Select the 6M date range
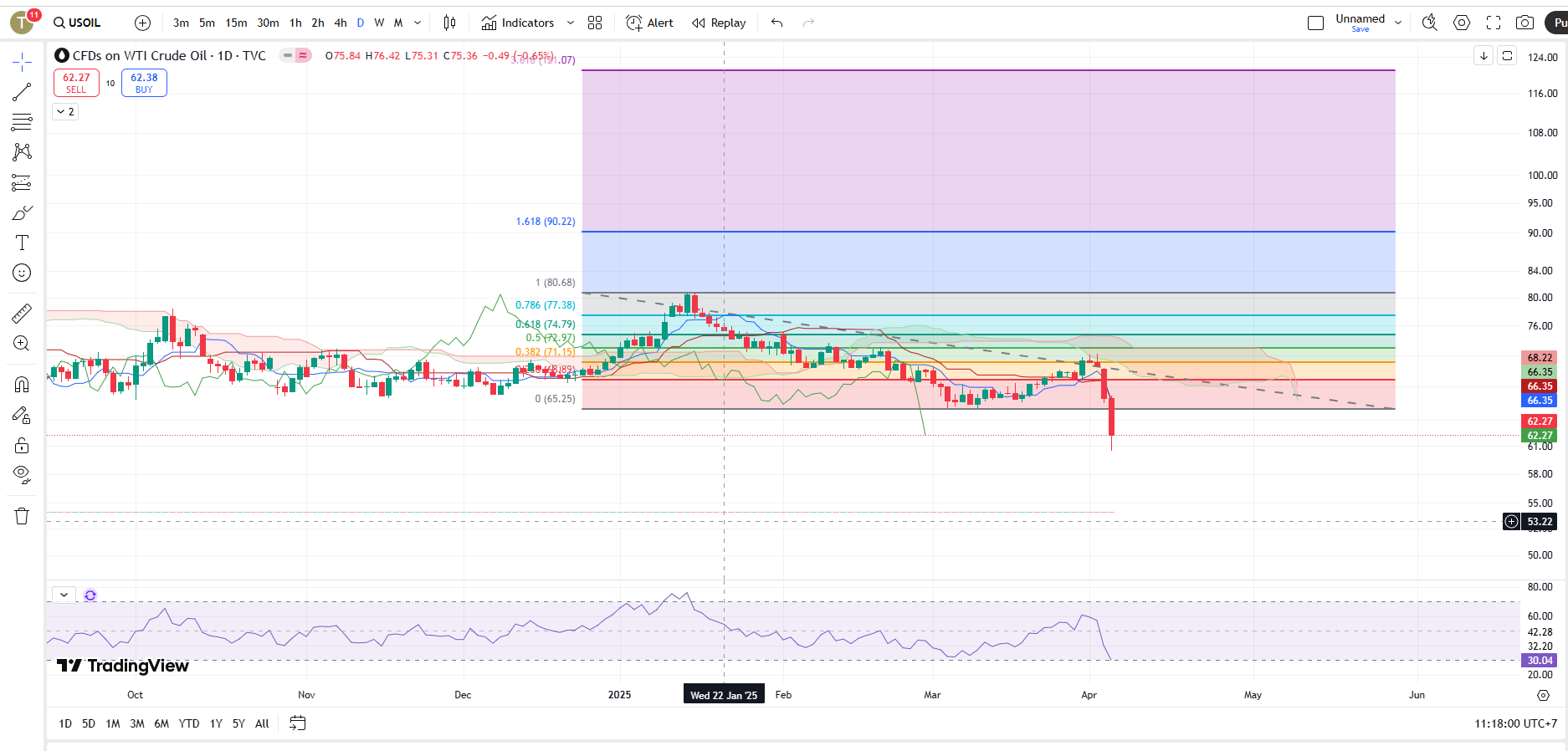This screenshot has width=1568, height=751. tap(161, 723)
